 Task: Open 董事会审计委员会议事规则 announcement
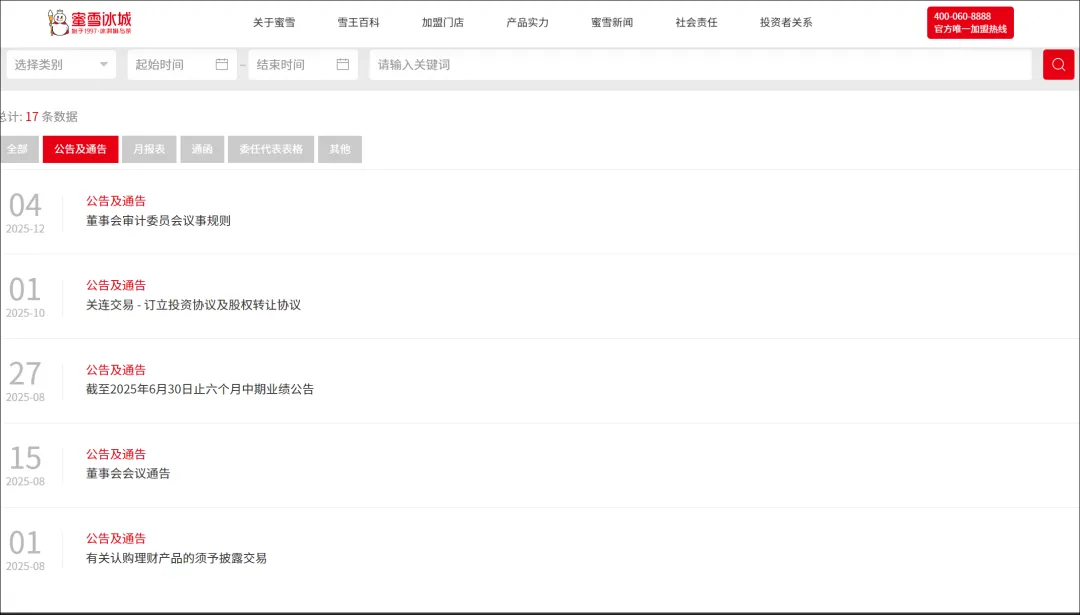pyautogui.click(x=158, y=221)
